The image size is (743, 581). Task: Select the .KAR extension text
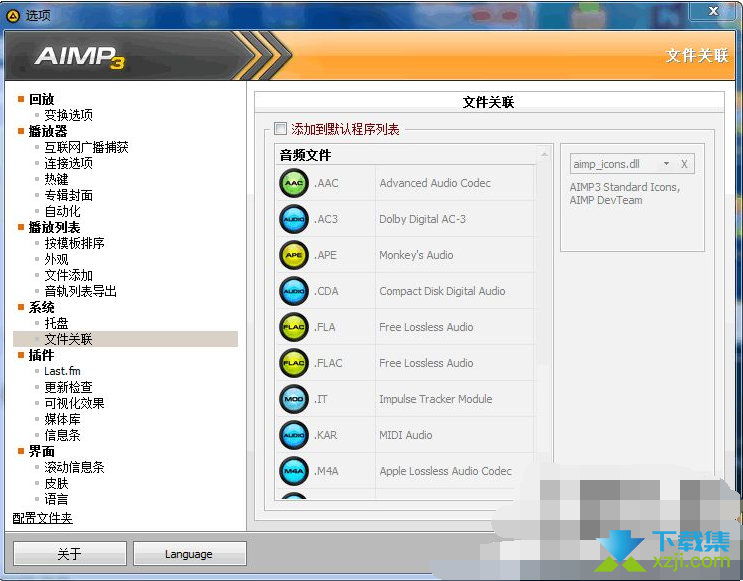coord(326,435)
